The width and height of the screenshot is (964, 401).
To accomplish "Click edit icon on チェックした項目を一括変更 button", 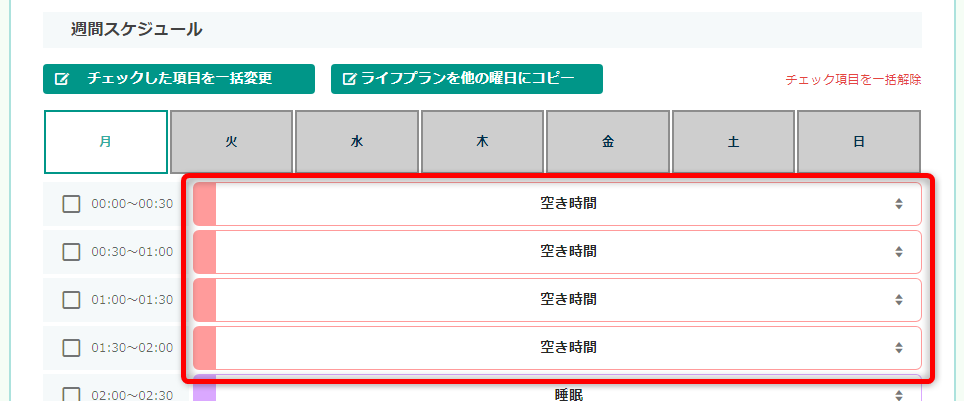I will tap(61, 79).
